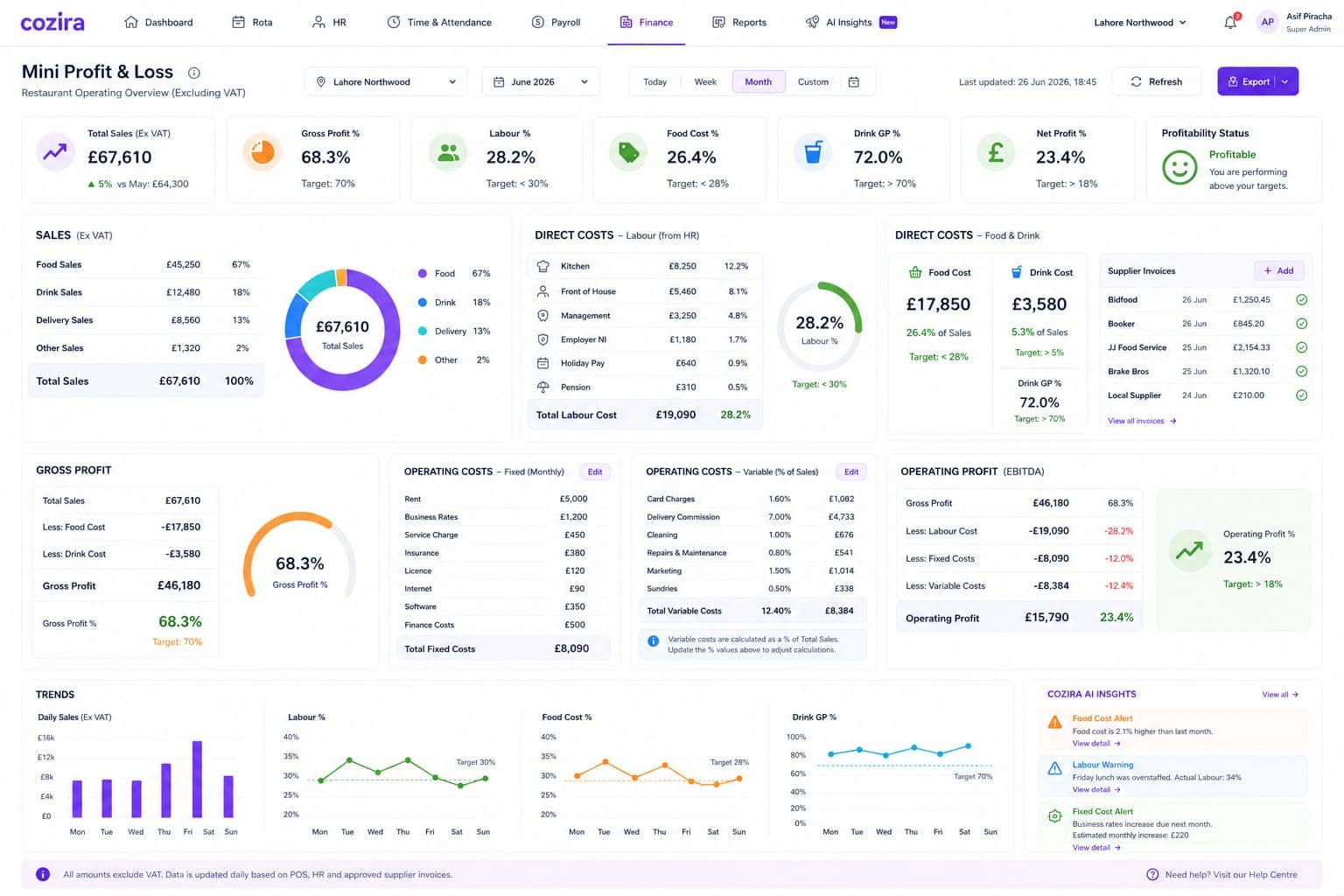Click the orange Other legend dot
The image size is (1344, 896).
[x=423, y=360]
